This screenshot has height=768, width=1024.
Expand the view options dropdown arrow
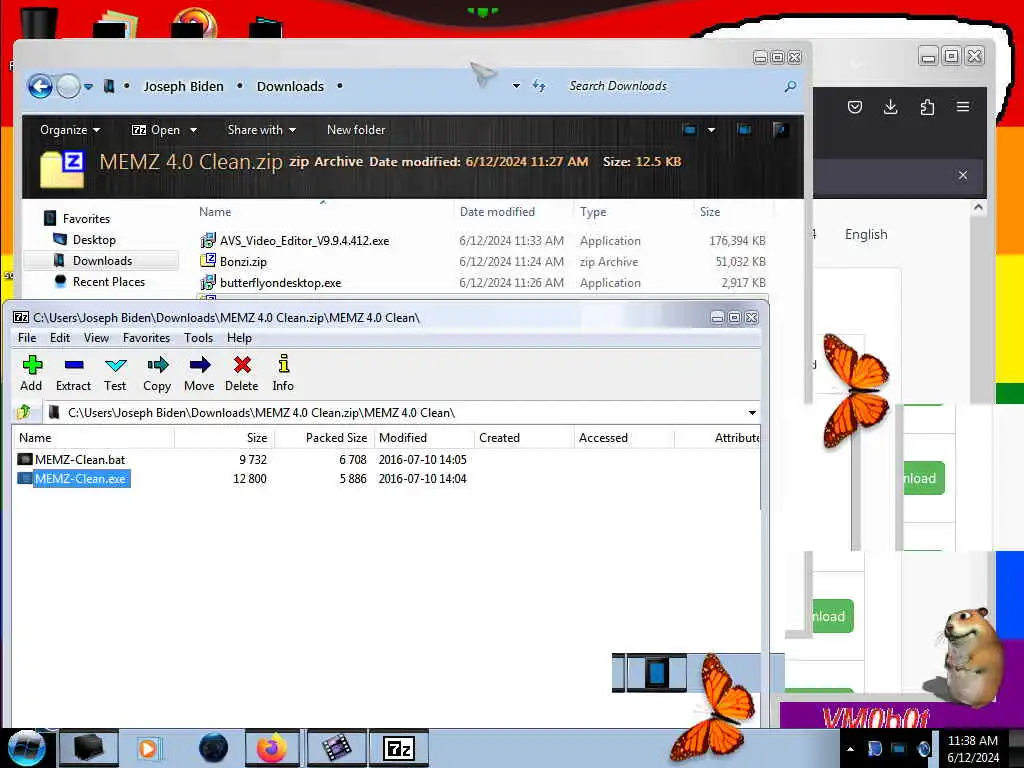coord(711,130)
